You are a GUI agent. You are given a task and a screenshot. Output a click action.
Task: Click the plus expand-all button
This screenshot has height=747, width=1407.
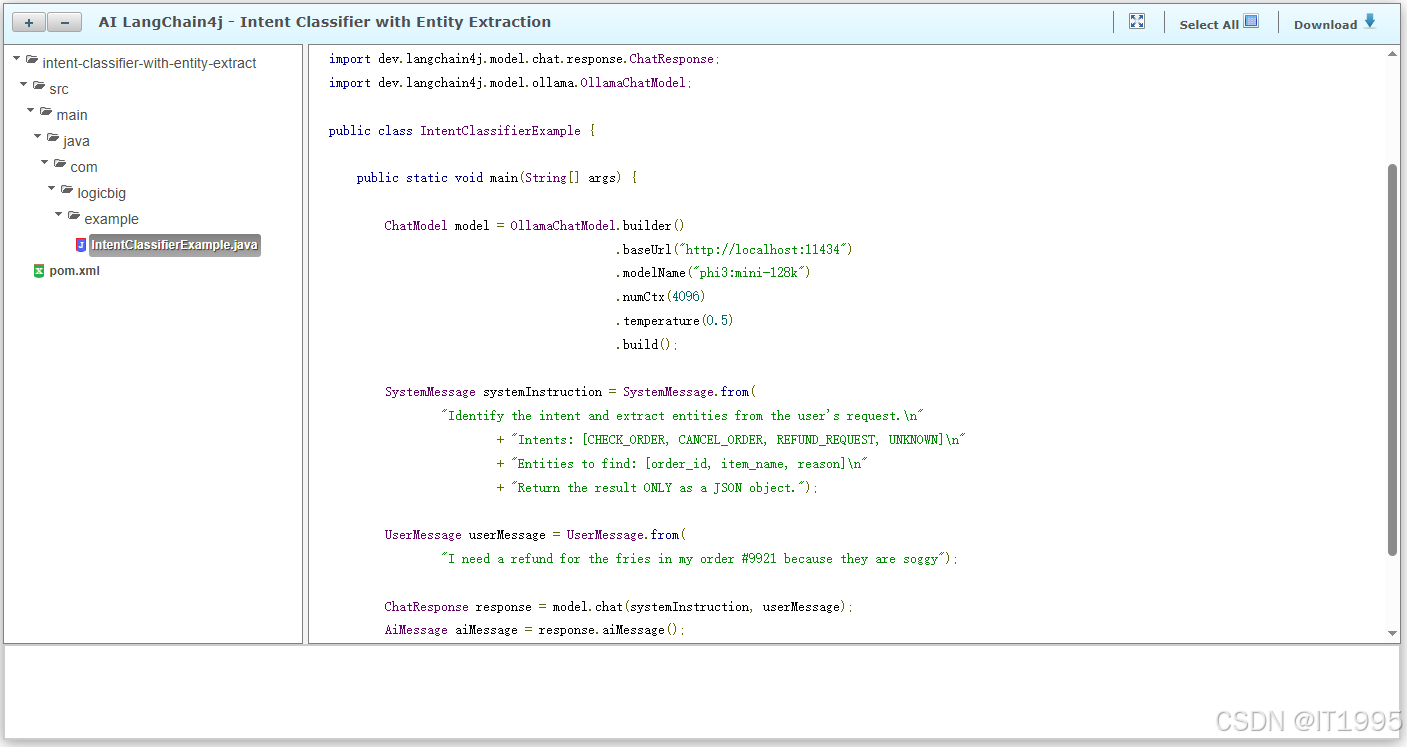click(x=29, y=22)
